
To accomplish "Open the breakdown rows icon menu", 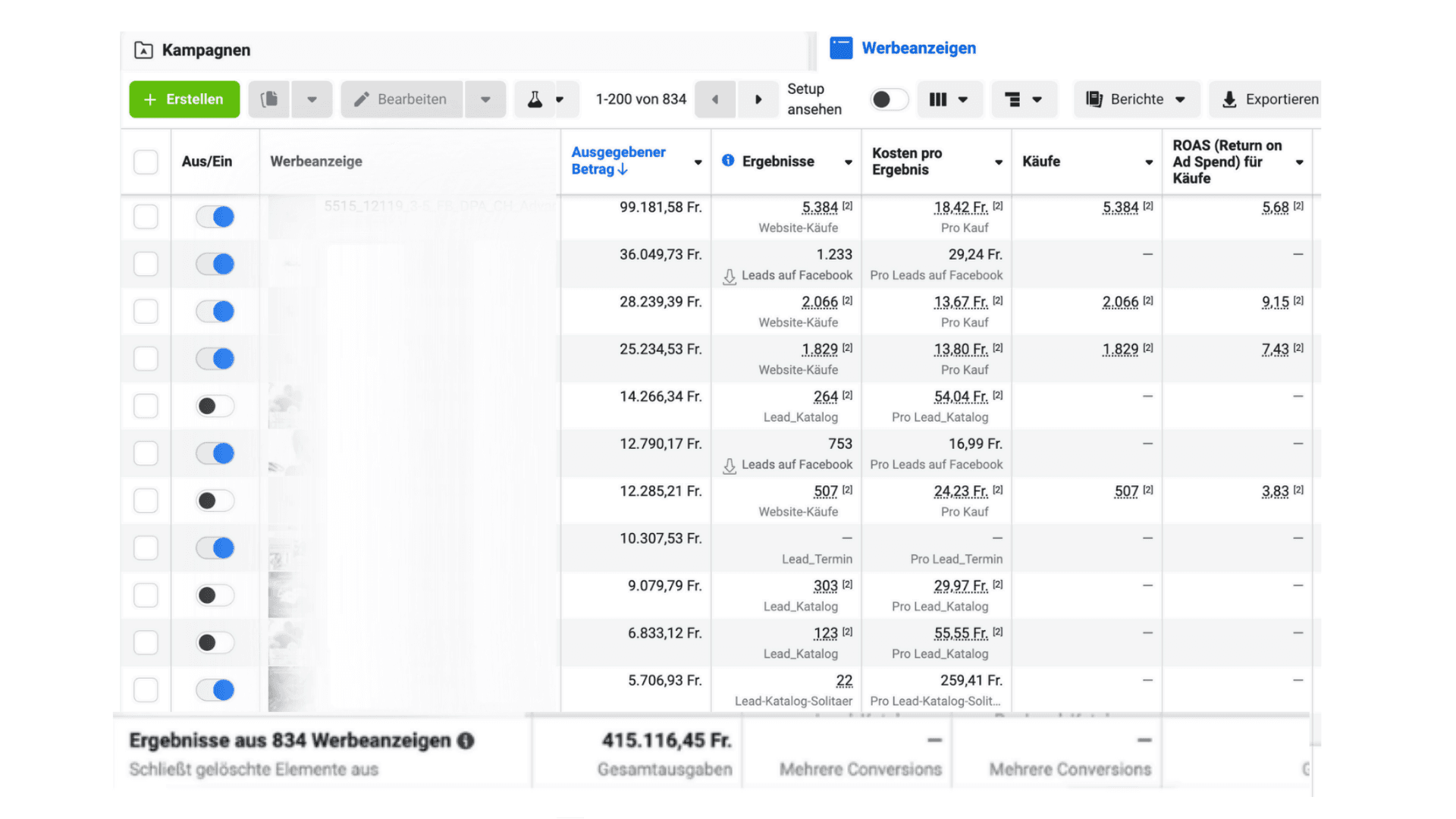I will (x=1023, y=99).
